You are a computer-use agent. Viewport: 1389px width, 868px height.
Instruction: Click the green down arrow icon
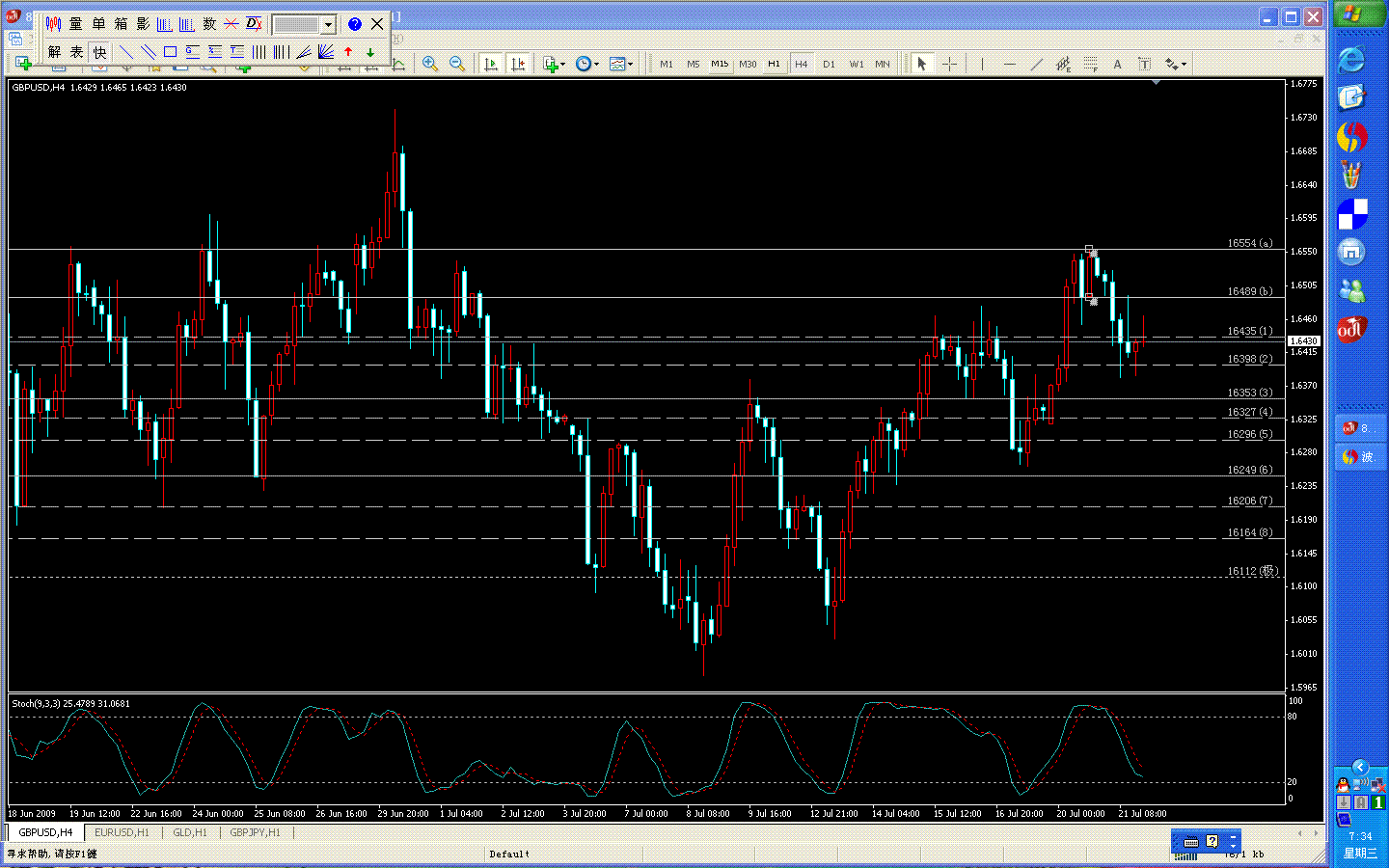pyautogui.click(x=370, y=52)
